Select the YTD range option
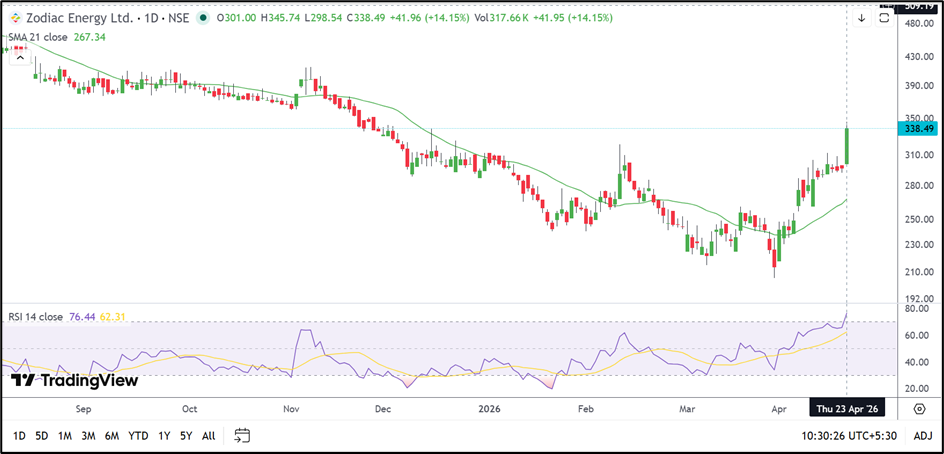Image resolution: width=944 pixels, height=454 pixels. (139, 436)
